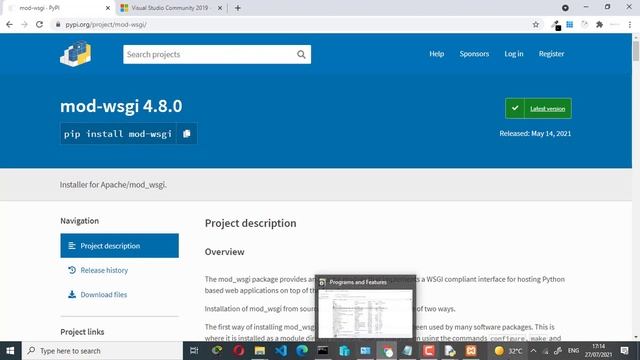Select Project description in Navigation
This screenshot has width=640, height=360.
pyautogui.click(x=120, y=246)
